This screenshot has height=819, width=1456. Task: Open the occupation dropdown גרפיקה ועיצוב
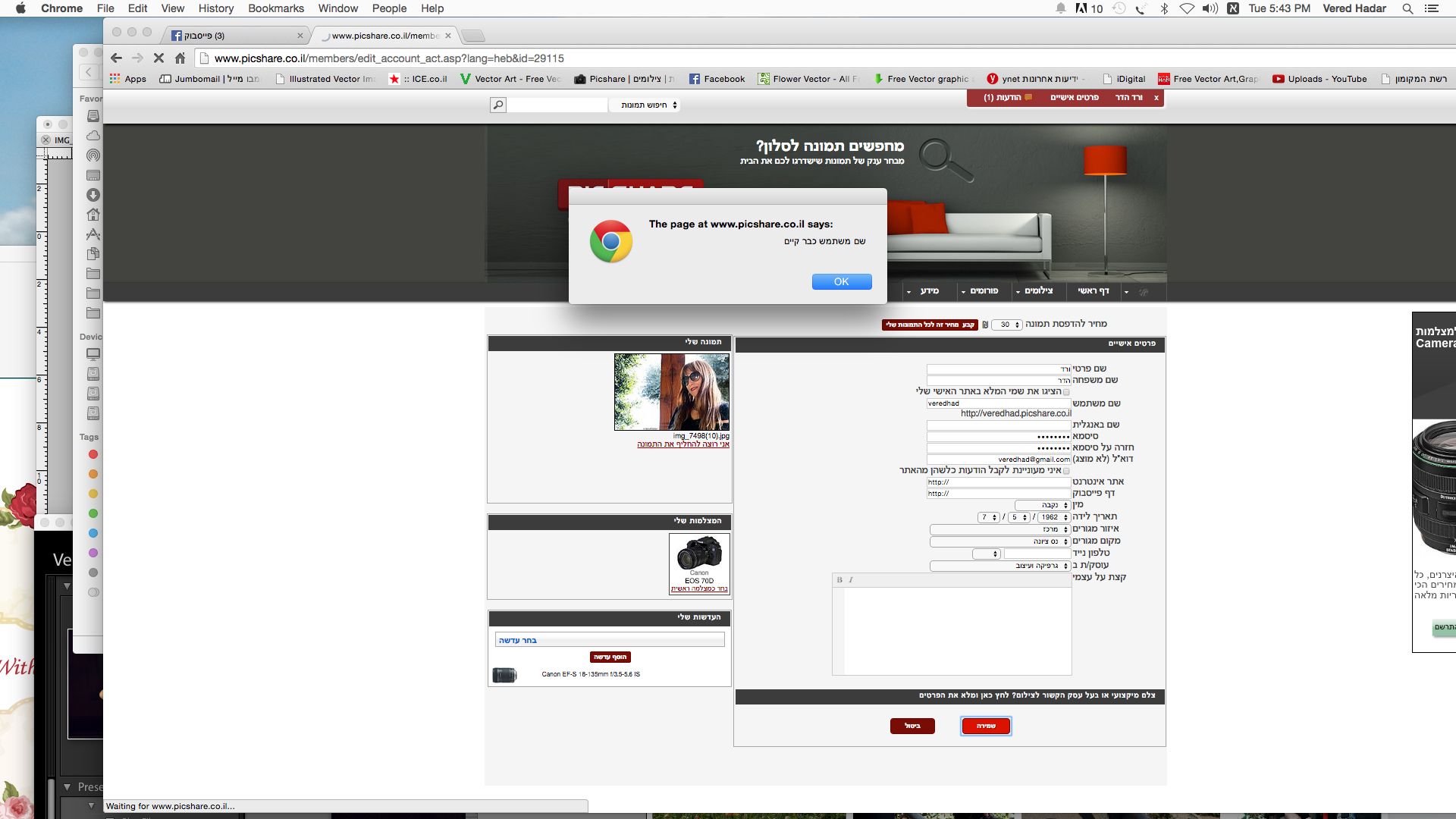tap(999, 566)
